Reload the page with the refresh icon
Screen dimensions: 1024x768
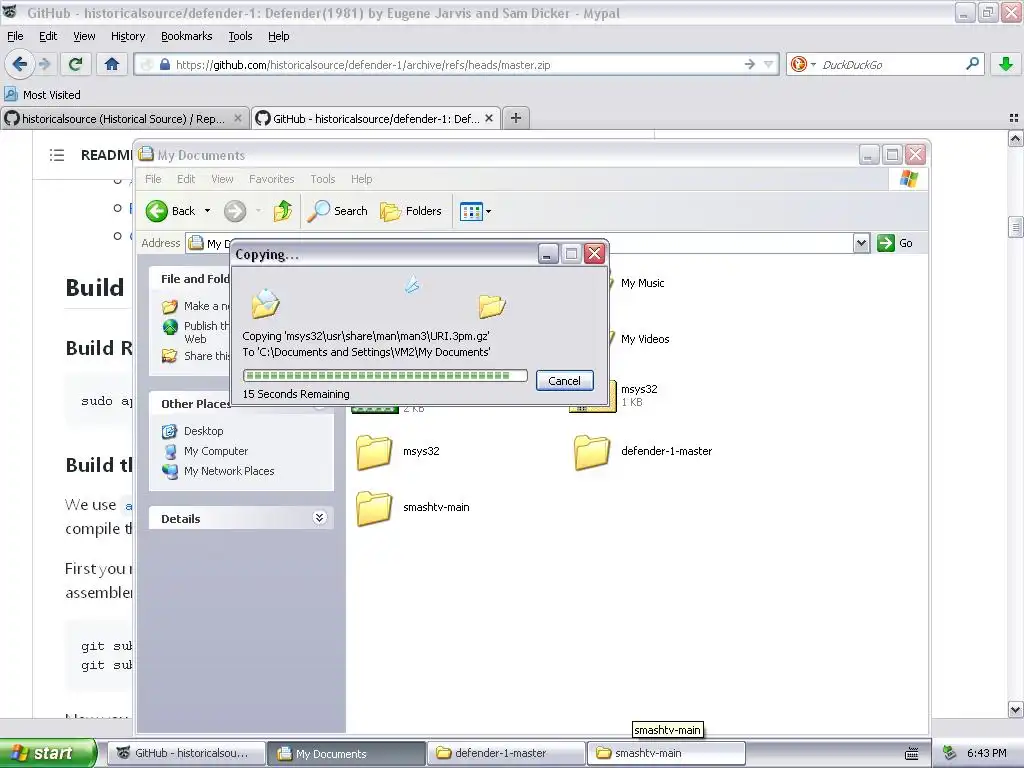click(x=76, y=64)
